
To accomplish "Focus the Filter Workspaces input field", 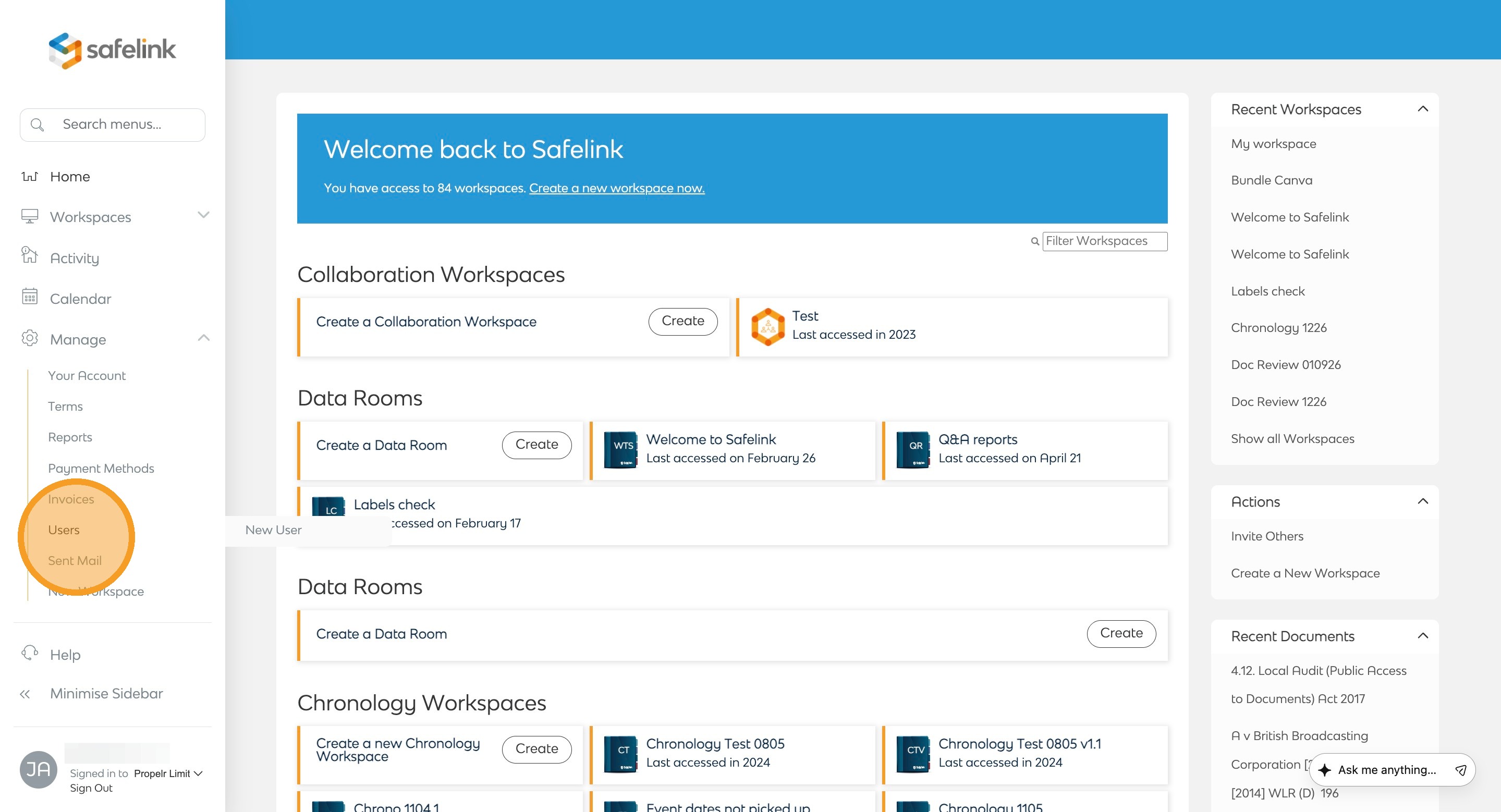I will (x=1104, y=241).
